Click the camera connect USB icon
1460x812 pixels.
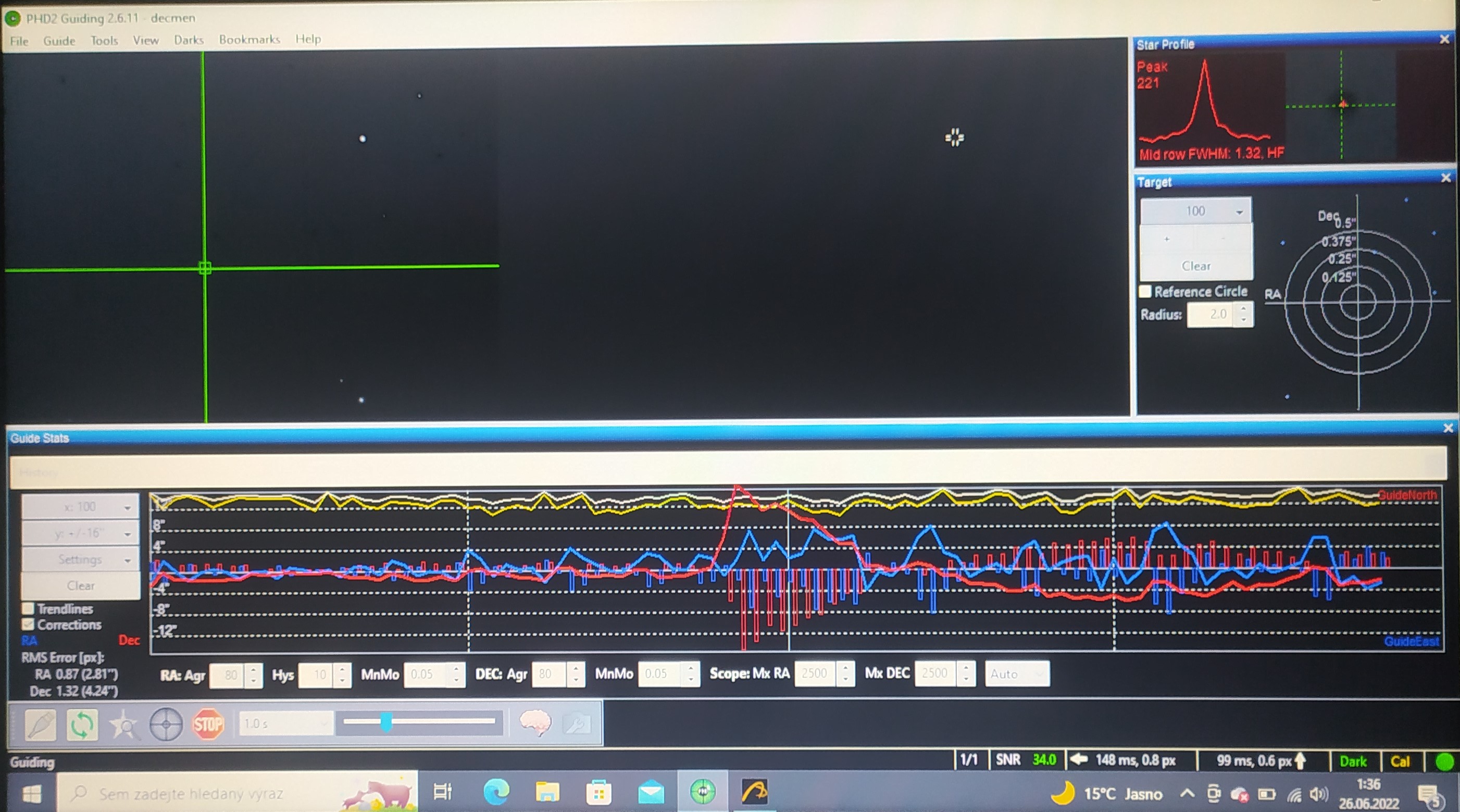pos(41,724)
